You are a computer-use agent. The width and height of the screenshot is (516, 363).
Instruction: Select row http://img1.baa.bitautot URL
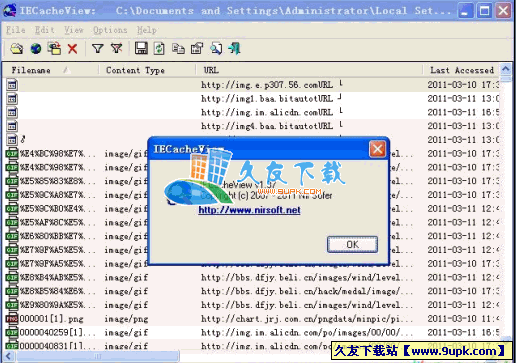[x=267, y=99]
